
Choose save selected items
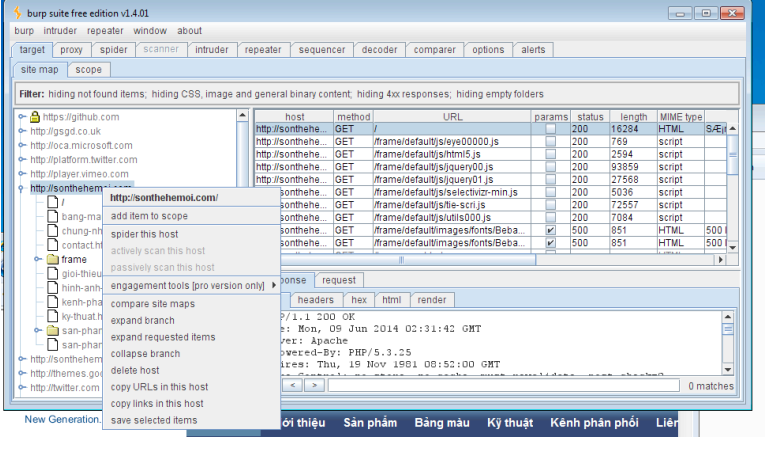click(x=154, y=420)
